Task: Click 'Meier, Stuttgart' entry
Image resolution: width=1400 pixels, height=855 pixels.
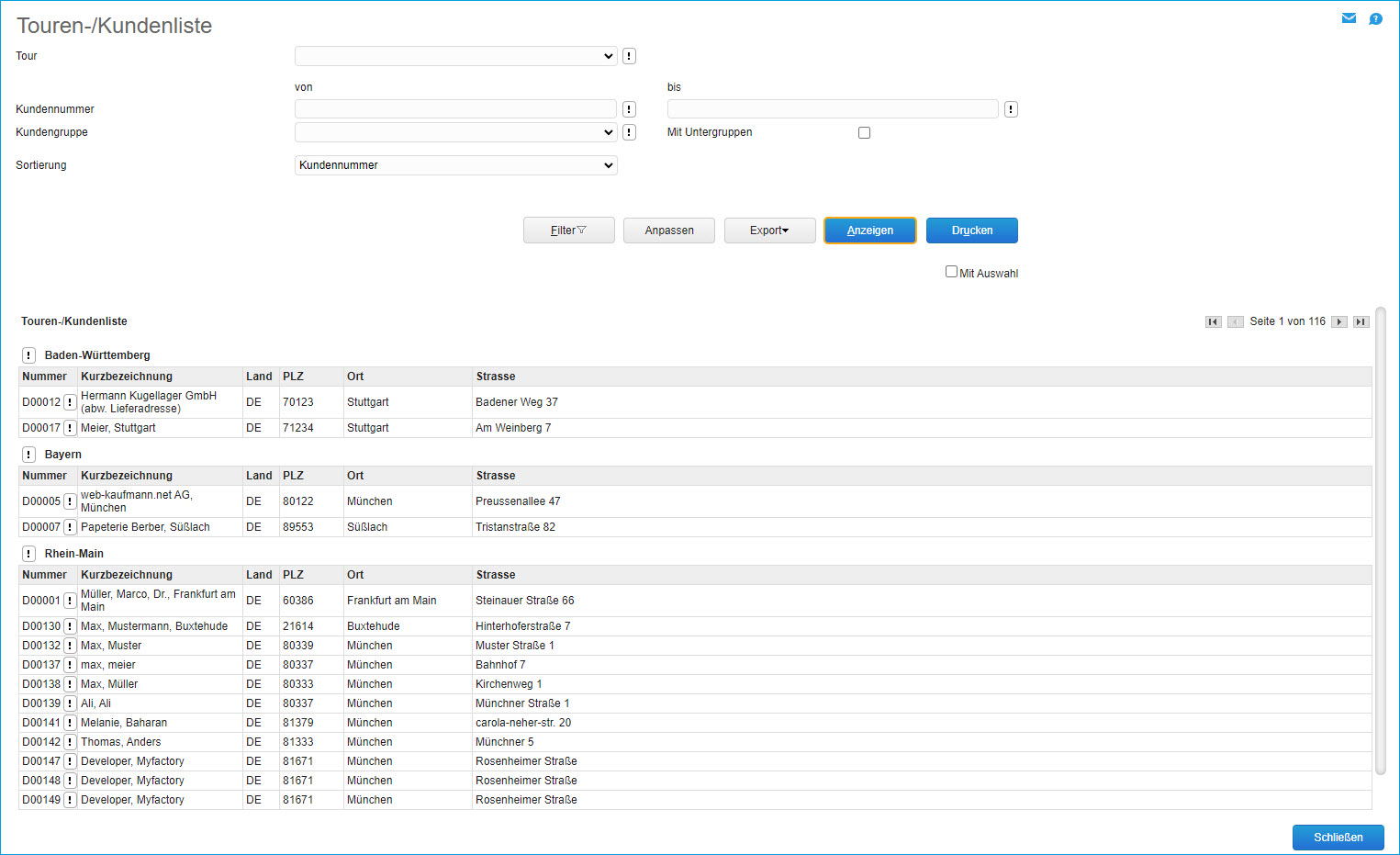Action: [x=118, y=428]
